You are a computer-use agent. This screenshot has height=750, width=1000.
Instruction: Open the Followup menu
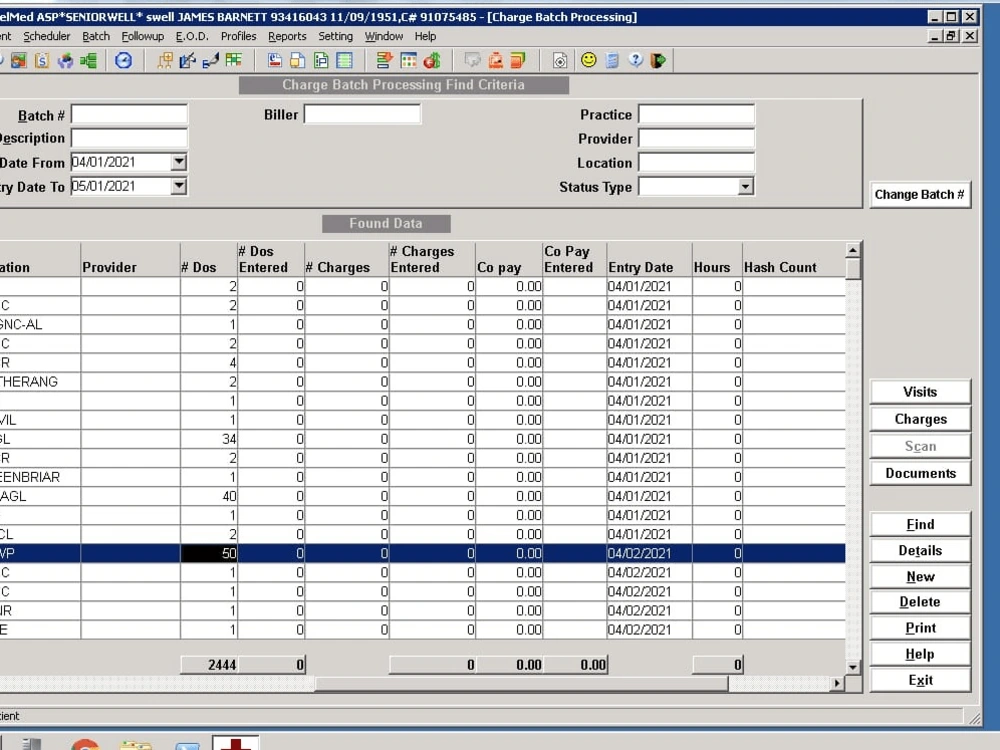click(143, 36)
